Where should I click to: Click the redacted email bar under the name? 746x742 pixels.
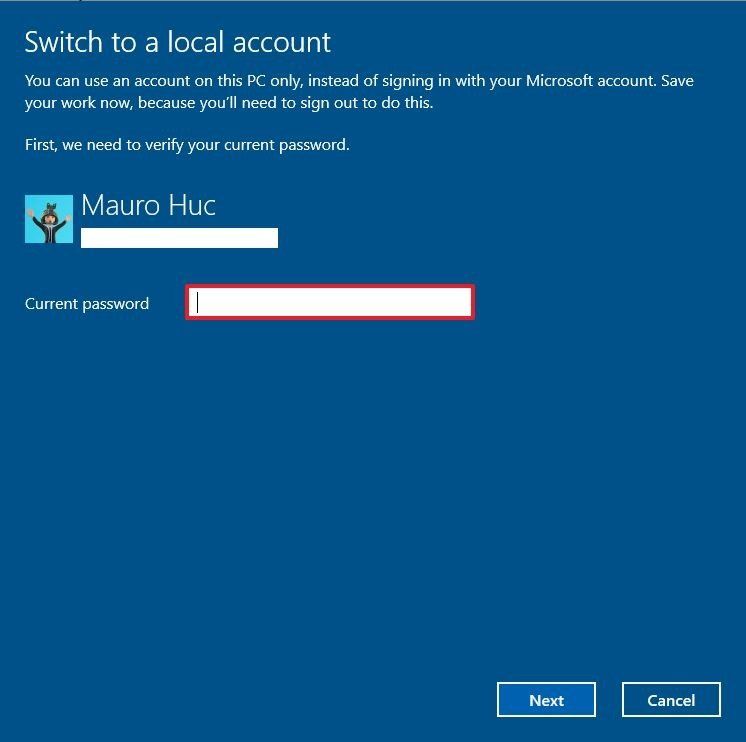click(179, 238)
